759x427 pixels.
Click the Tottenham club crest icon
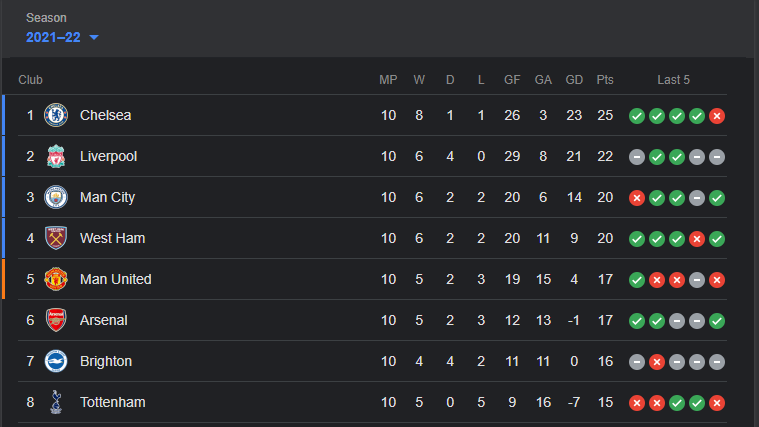click(x=56, y=402)
